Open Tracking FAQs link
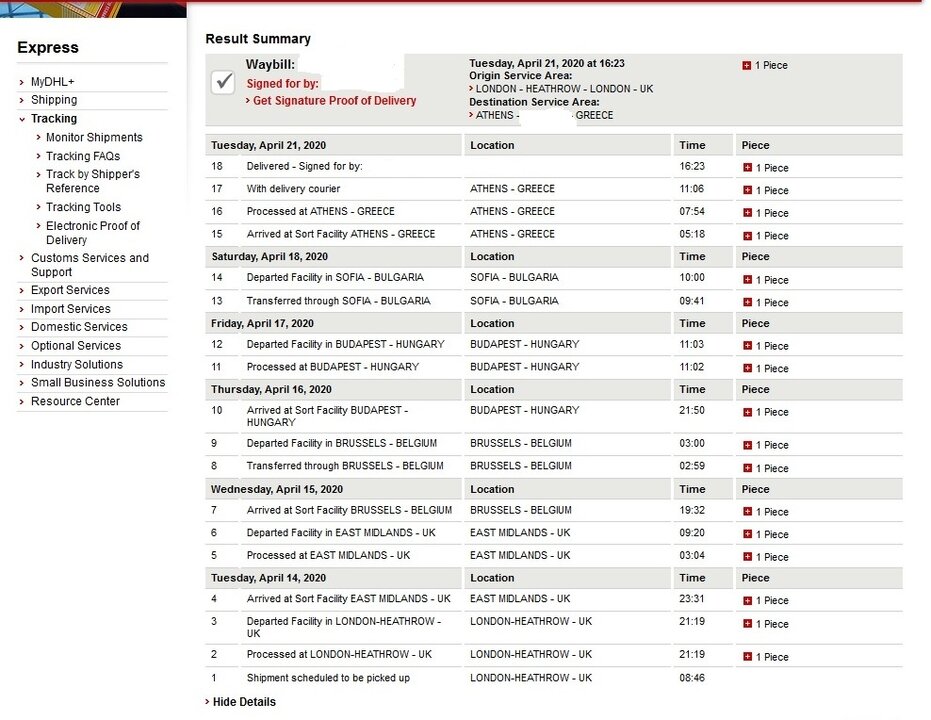931x720 pixels. pyautogui.click(x=83, y=156)
